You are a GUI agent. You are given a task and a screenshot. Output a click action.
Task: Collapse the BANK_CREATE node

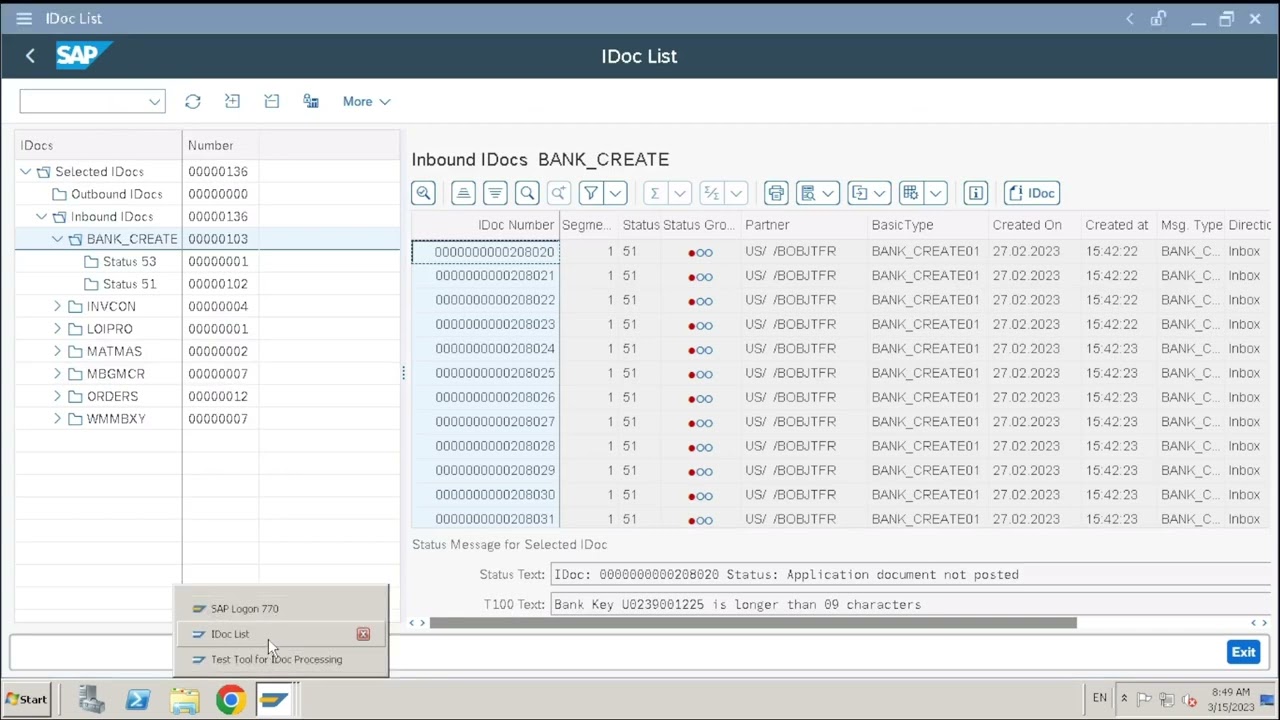tap(57, 239)
